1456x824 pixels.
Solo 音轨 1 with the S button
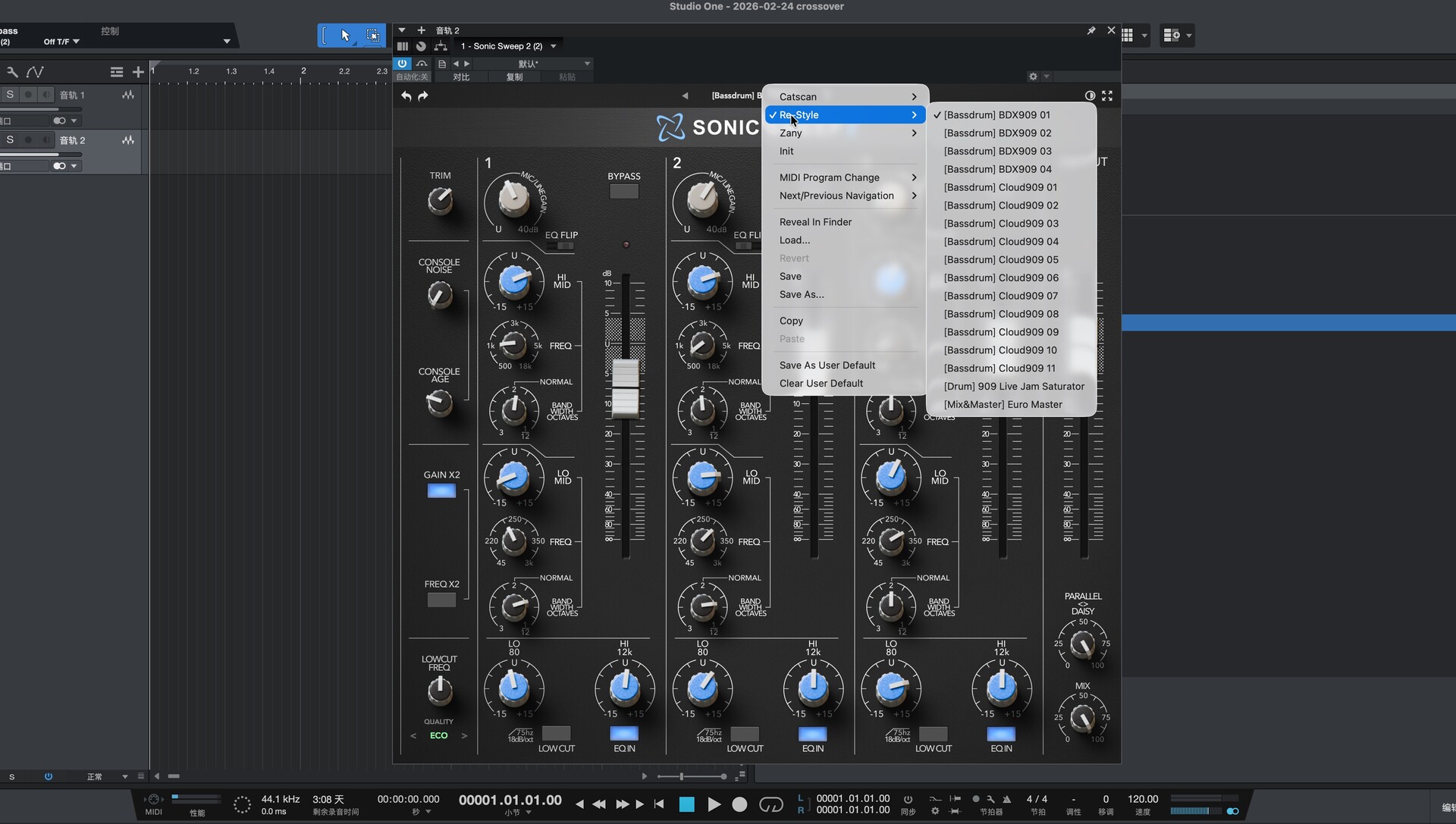point(10,94)
